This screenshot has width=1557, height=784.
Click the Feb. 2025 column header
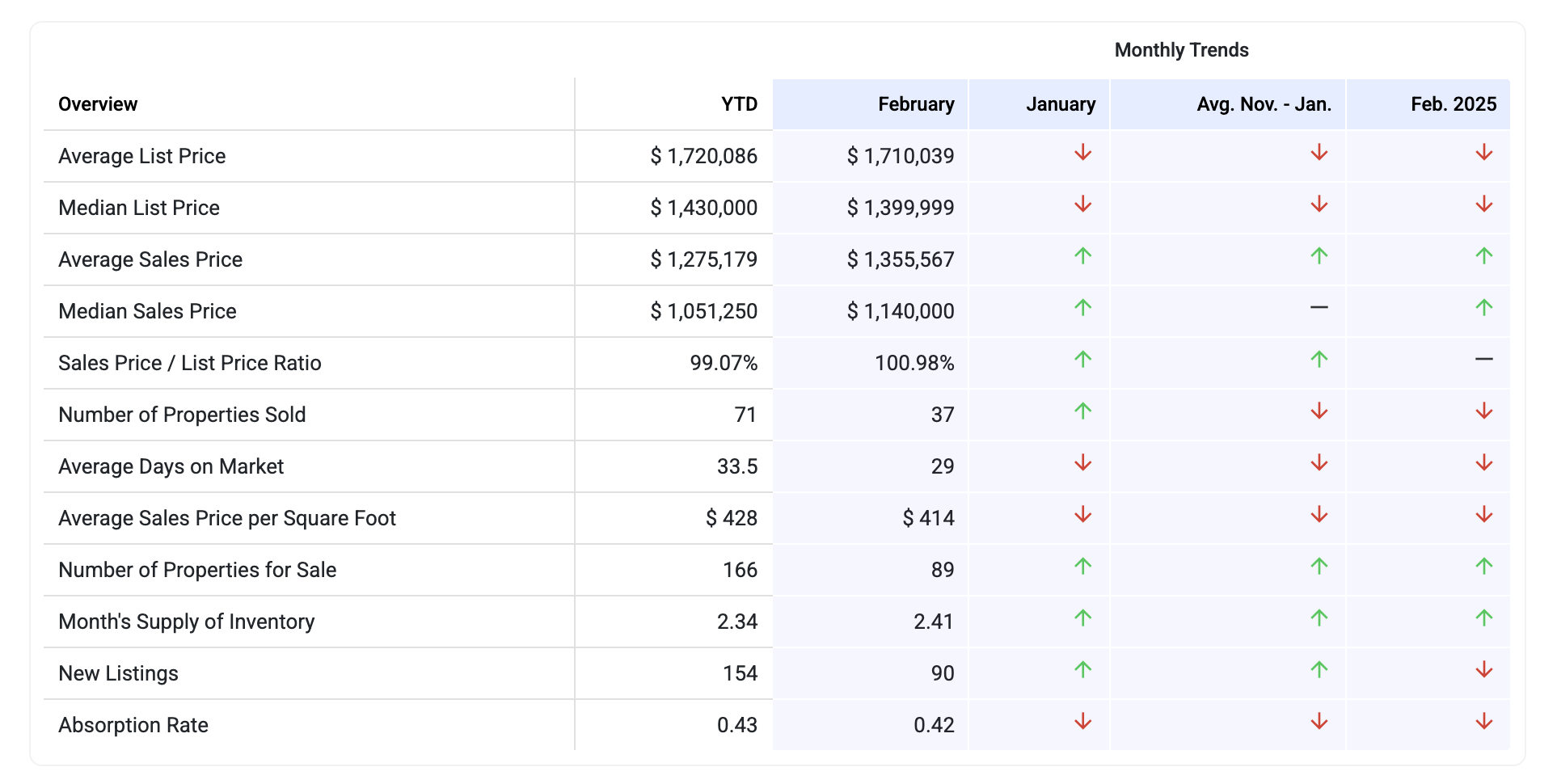(1453, 104)
